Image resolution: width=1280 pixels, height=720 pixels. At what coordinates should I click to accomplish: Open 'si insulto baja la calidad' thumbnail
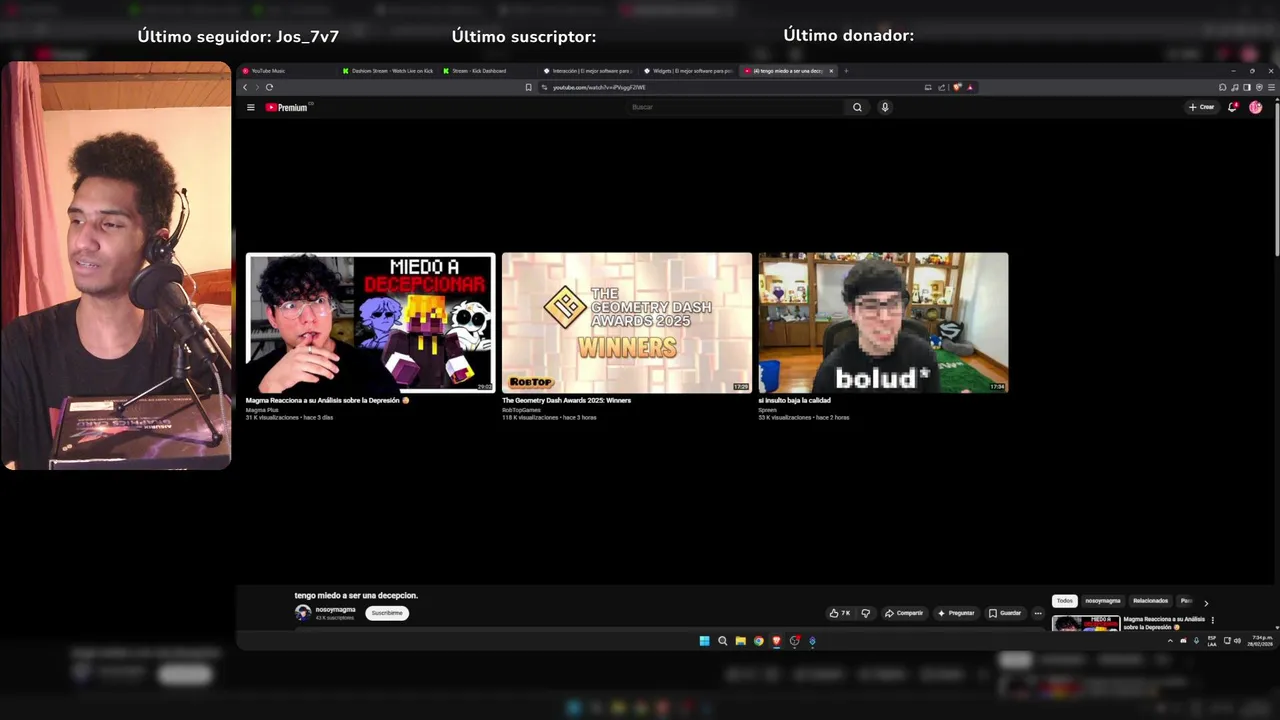click(x=883, y=322)
